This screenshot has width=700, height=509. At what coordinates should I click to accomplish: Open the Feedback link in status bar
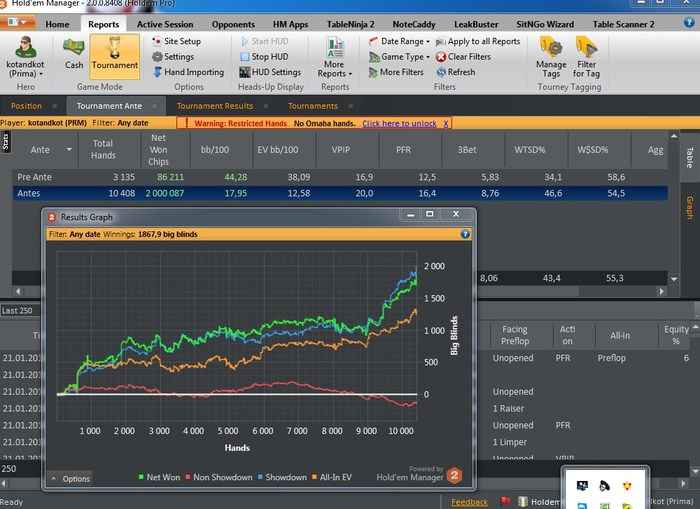pos(469,502)
